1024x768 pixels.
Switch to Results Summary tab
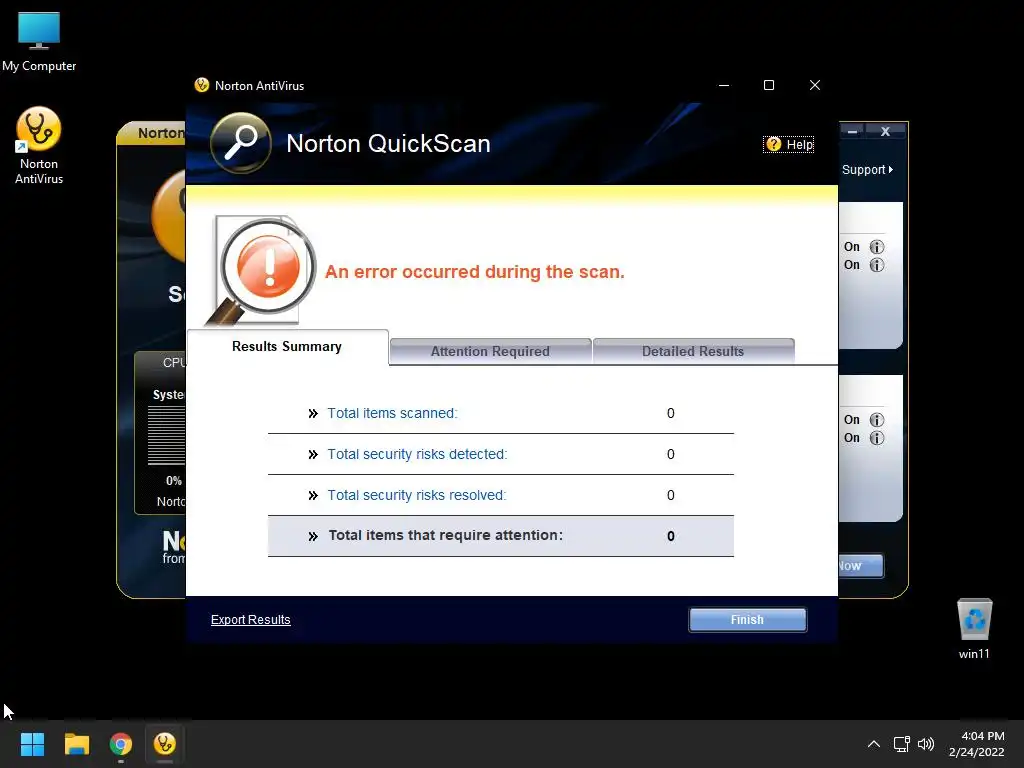[x=287, y=347]
